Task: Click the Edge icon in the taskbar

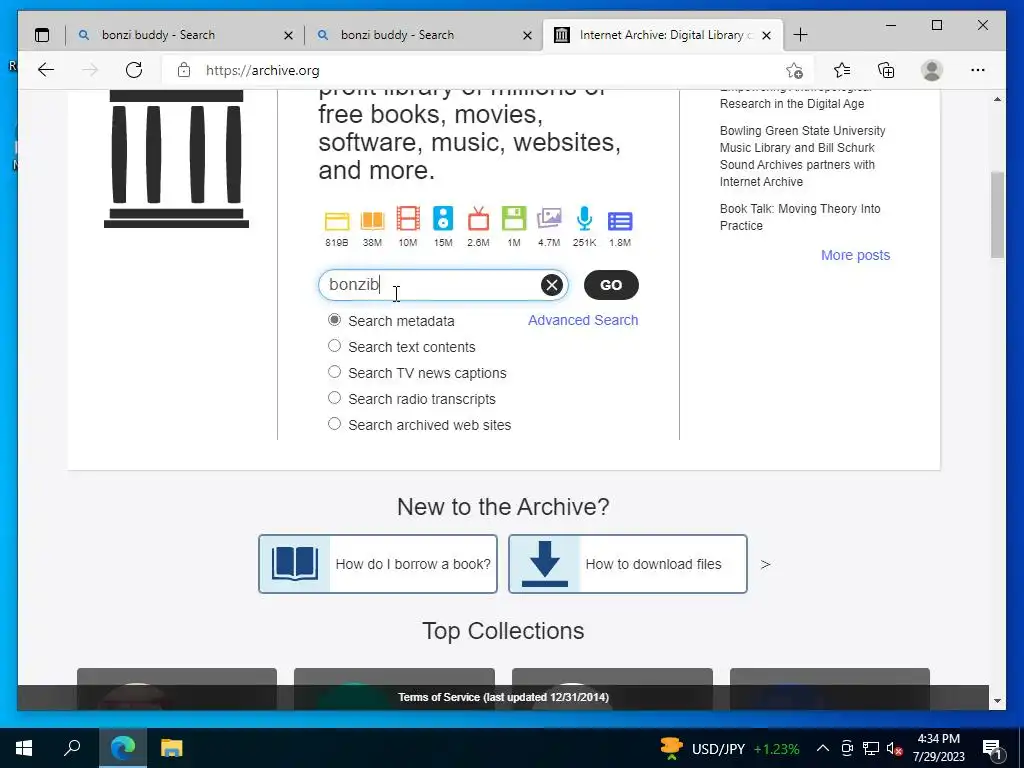Action: click(122, 748)
